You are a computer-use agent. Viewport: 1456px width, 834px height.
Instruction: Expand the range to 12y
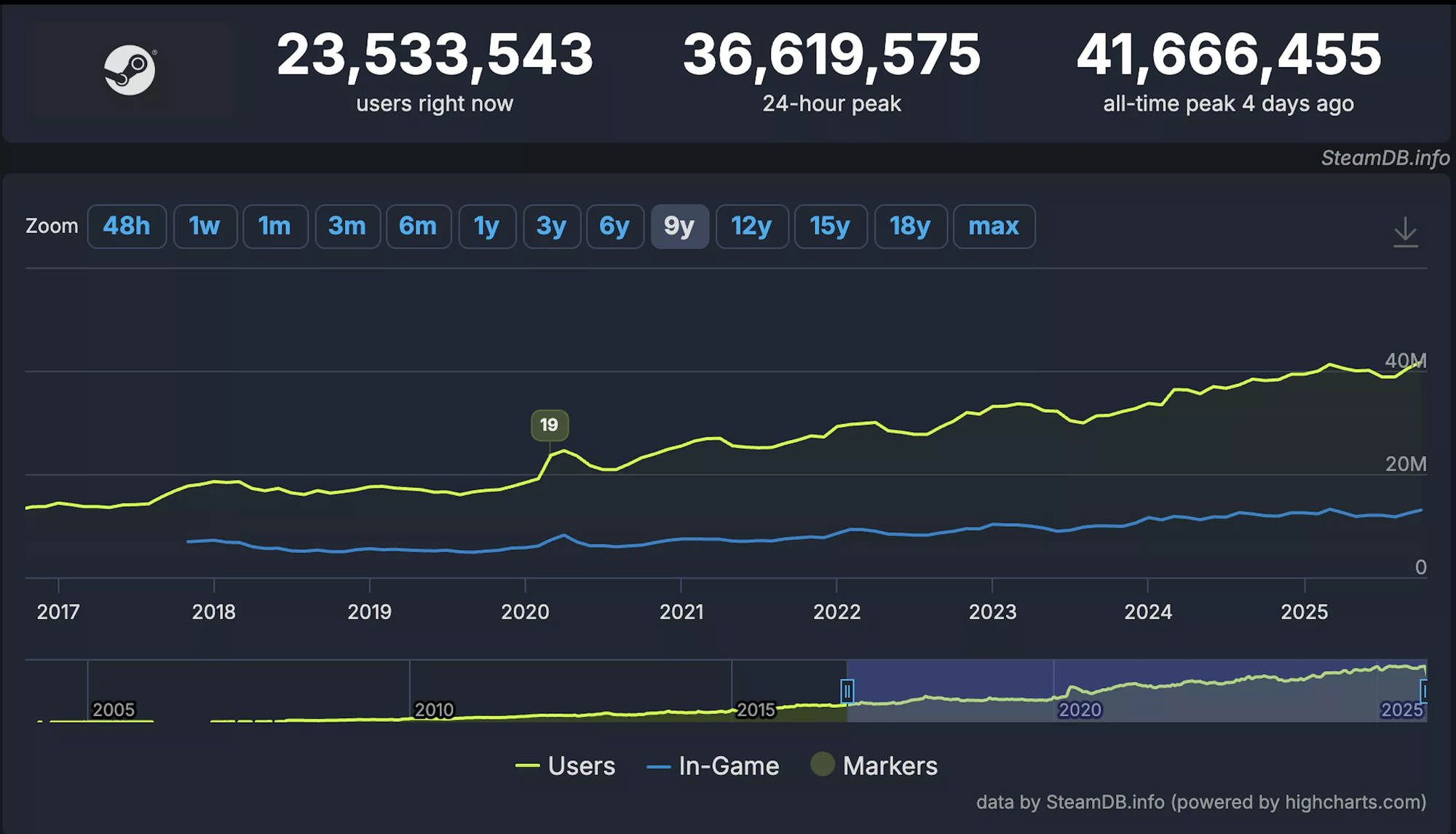(x=751, y=227)
